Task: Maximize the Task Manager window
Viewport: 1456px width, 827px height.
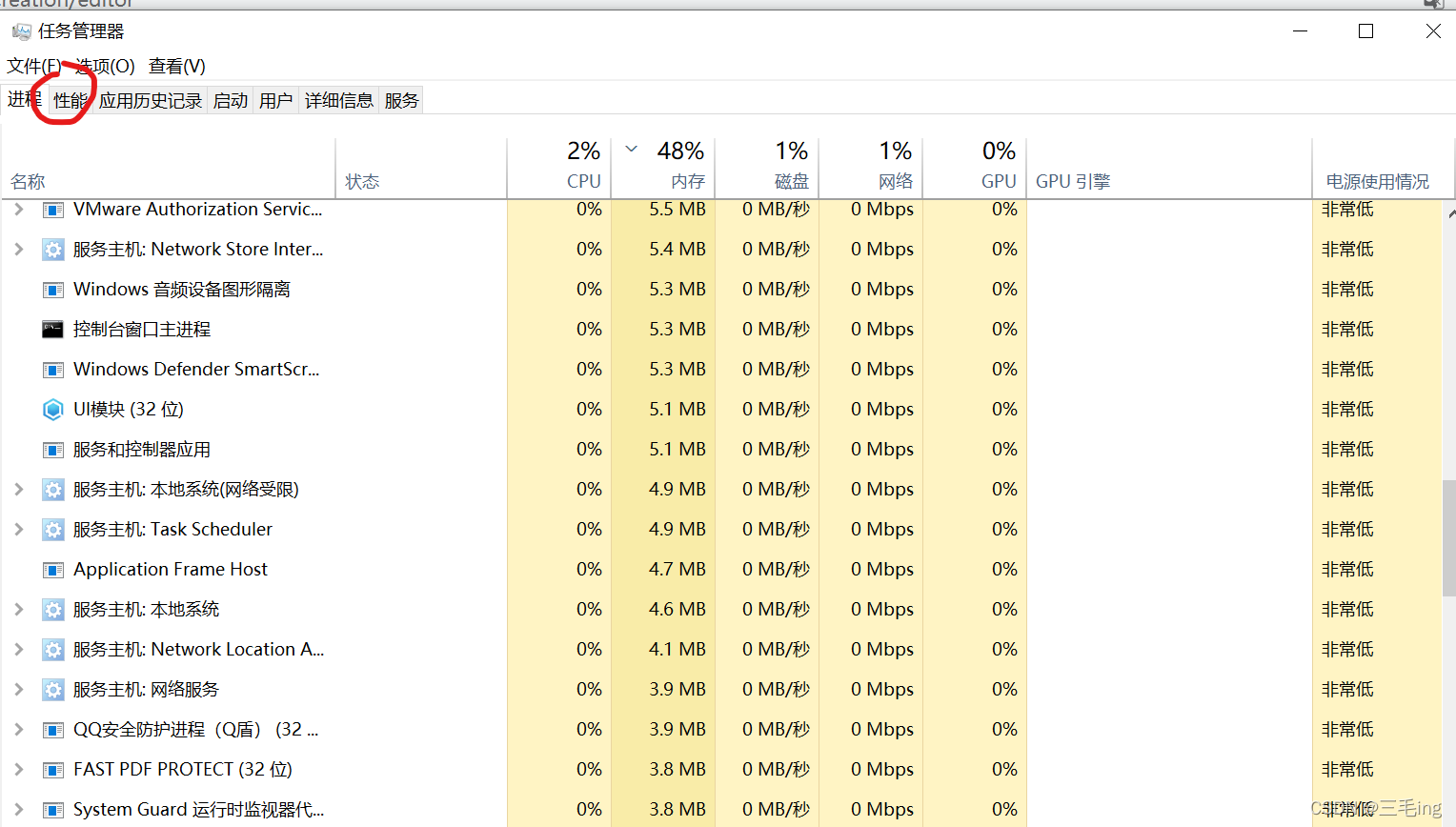Action: pos(1365,31)
